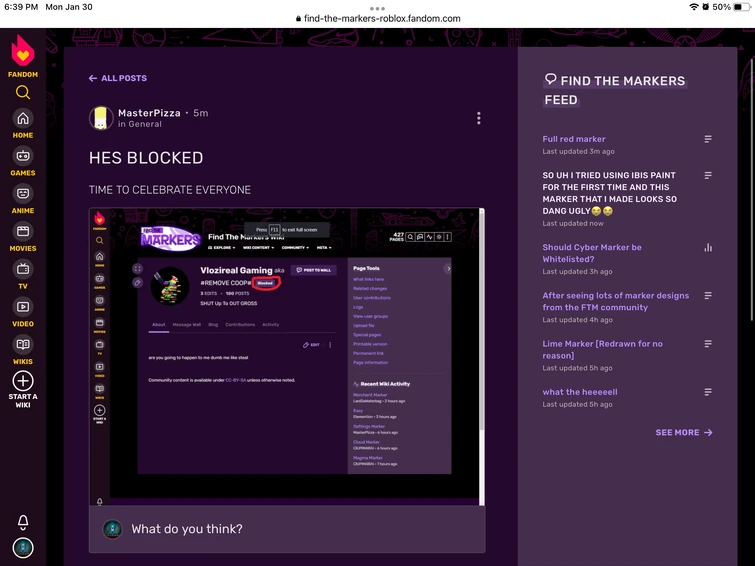Screen dimensions: 755x566
Task: Click the TIME TO CELEBRATE EVERYONE text
Action: click(x=169, y=190)
